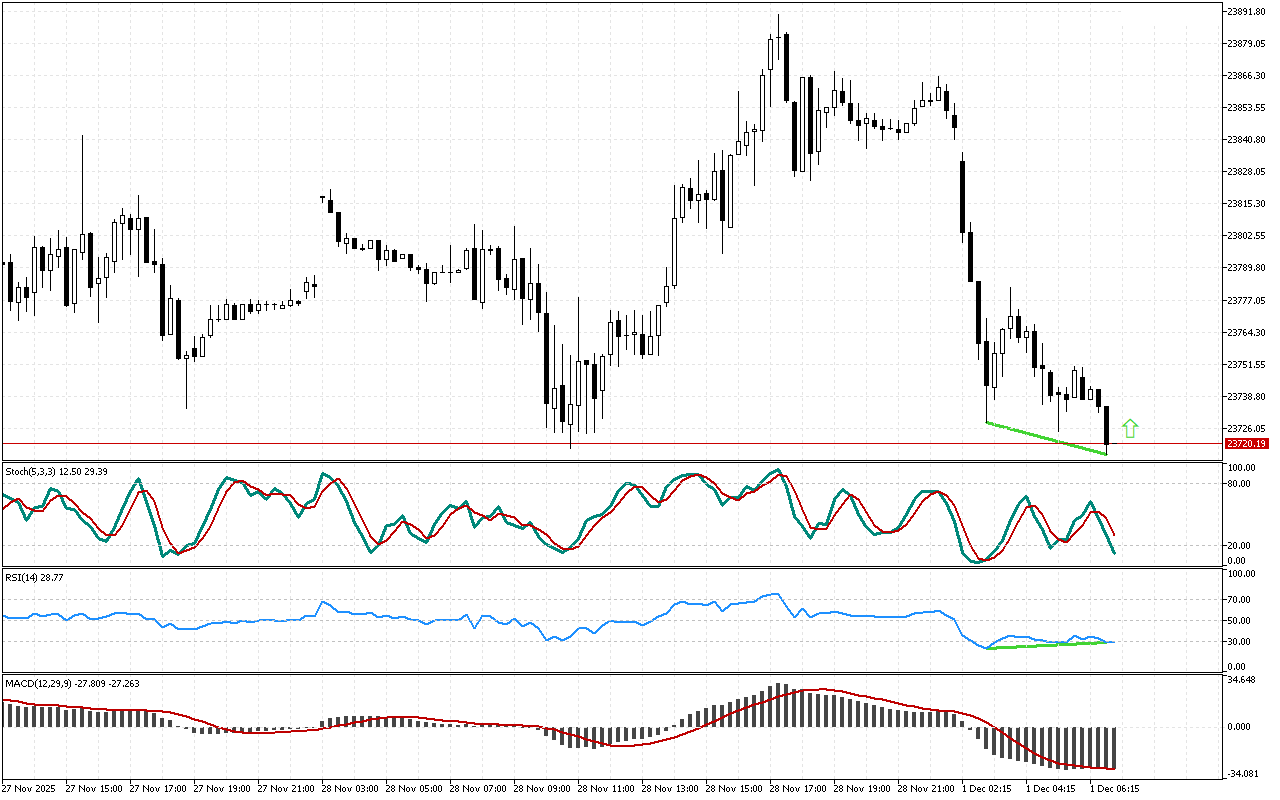Image resolution: width=1280 pixels, height=800 pixels.
Task: Click the 1 Dec 06:15 time label
Action: [x=1115, y=788]
